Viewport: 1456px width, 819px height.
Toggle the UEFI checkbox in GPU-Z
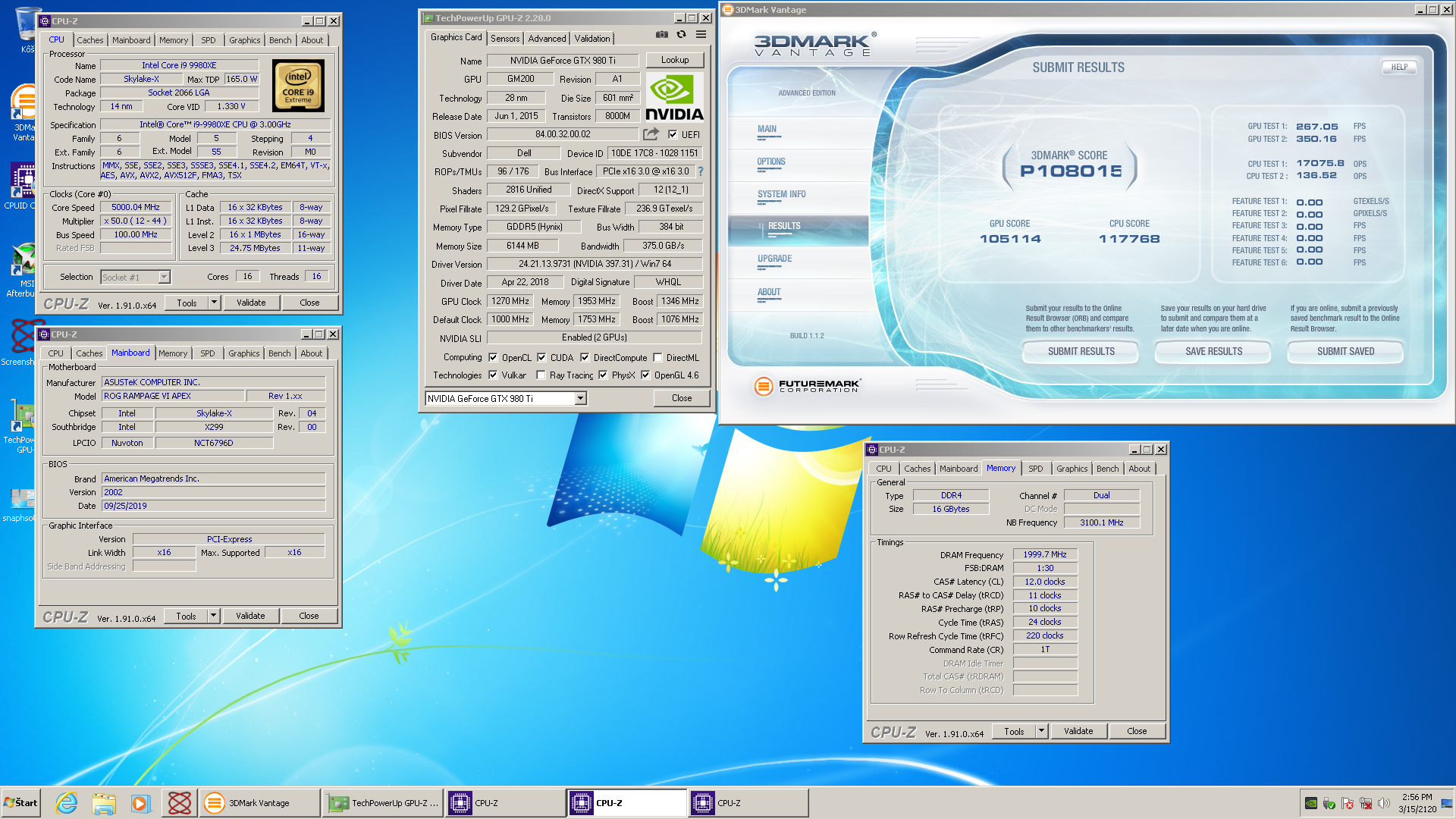coord(673,134)
